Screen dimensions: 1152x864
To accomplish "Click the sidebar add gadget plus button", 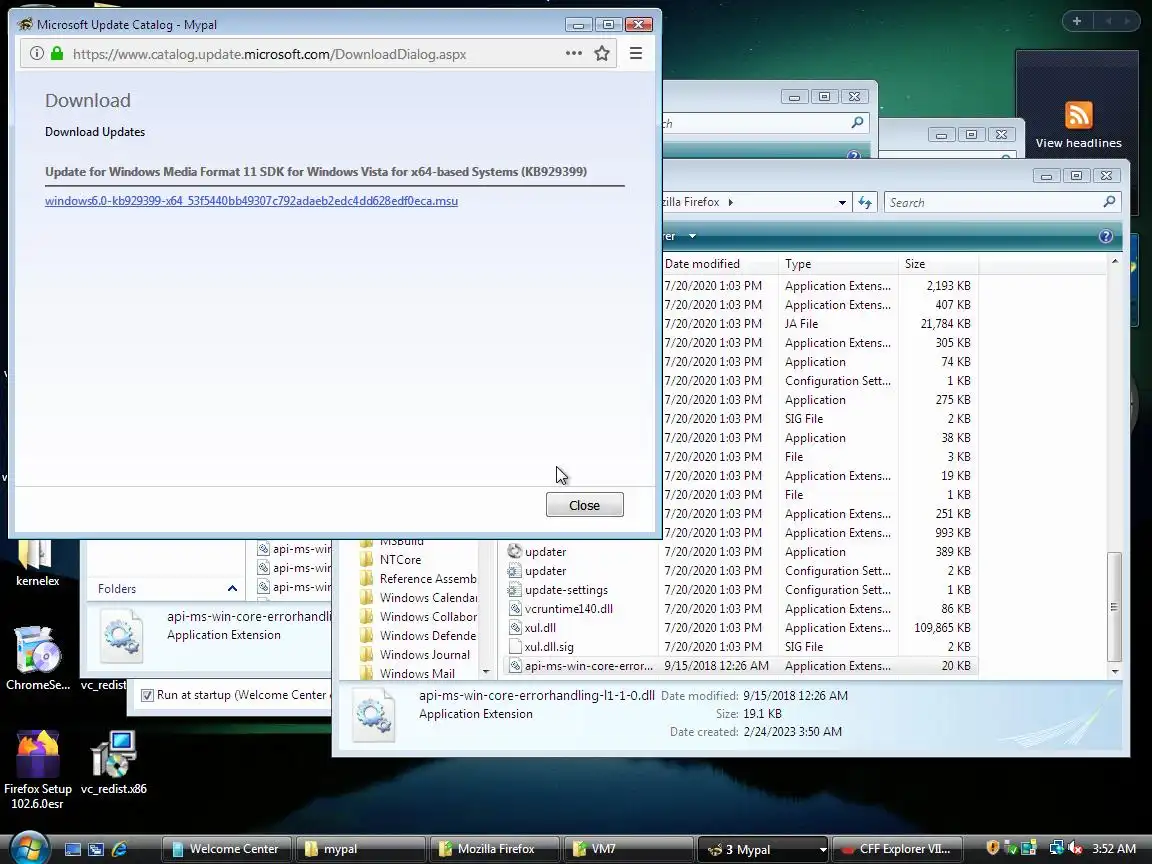I will pyautogui.click(x=1077, y=21).
